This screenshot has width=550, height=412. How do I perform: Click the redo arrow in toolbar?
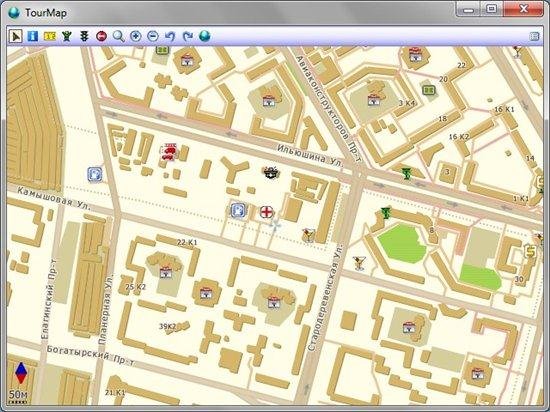[188, 36]
